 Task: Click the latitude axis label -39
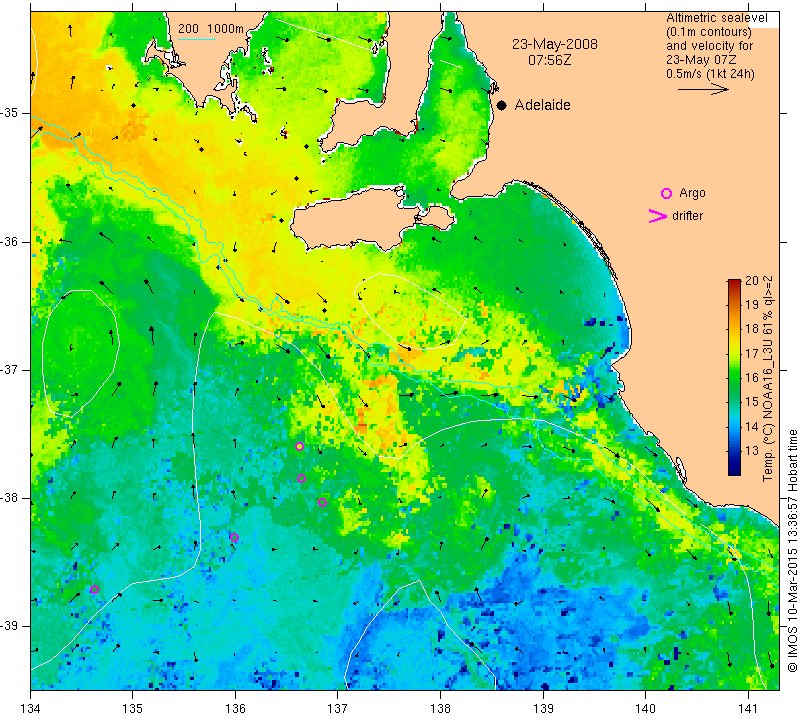click(10, 626)
